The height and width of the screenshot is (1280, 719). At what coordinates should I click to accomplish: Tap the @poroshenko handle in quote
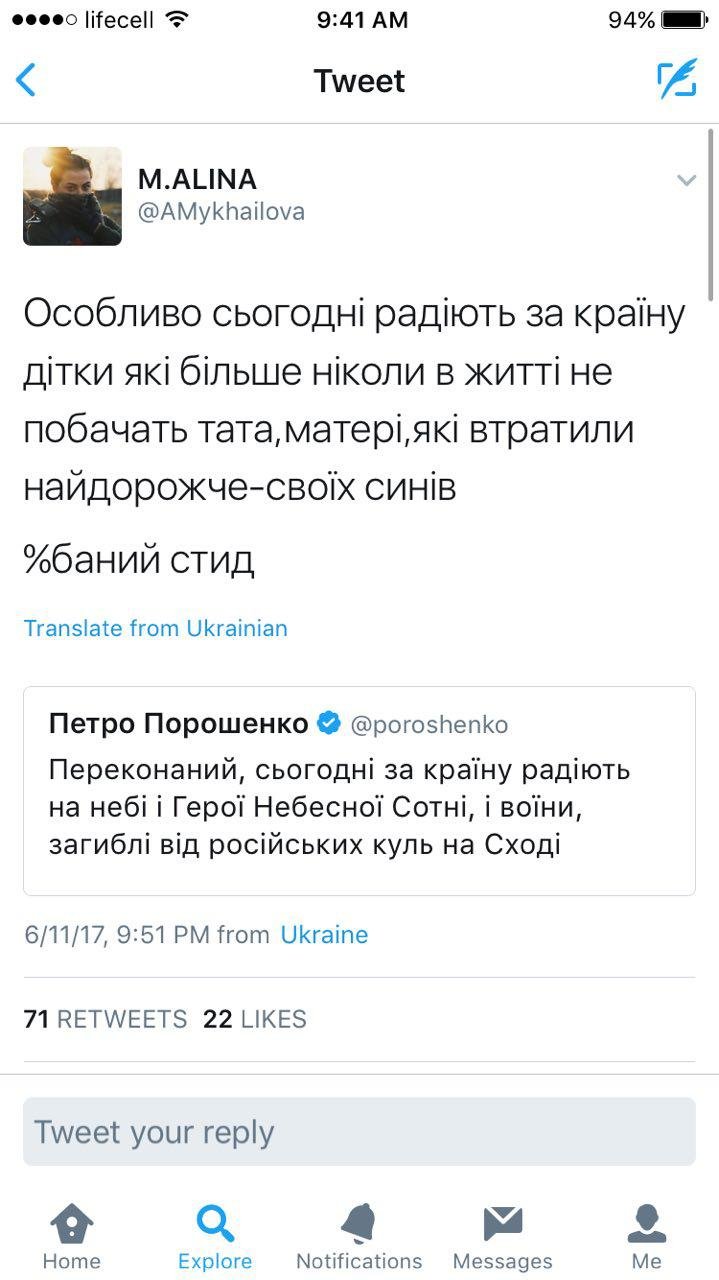430,725
